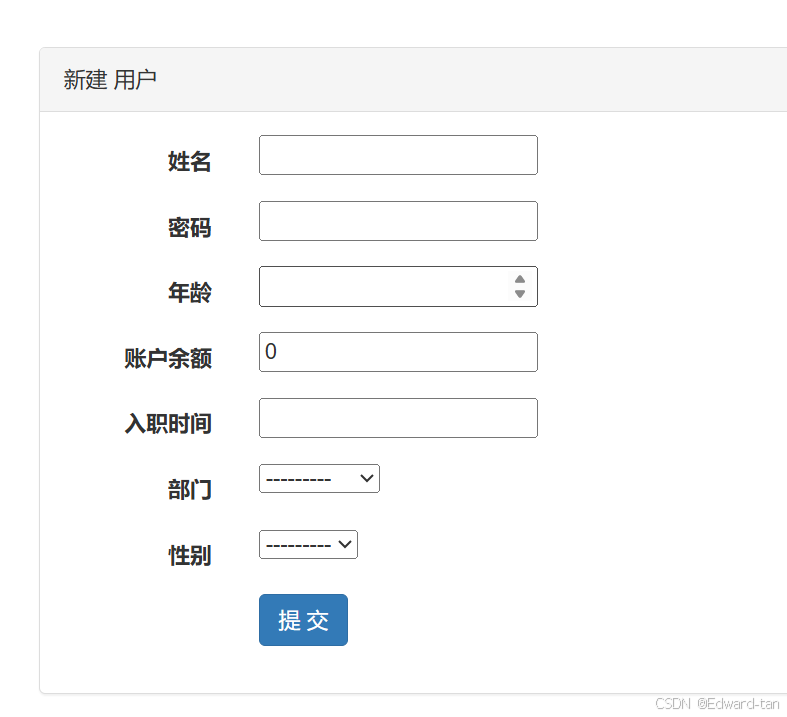Click inside the 年龄 number field
Image resolution: width=787 pixels, height=717 pixels.
coord(398,286)
